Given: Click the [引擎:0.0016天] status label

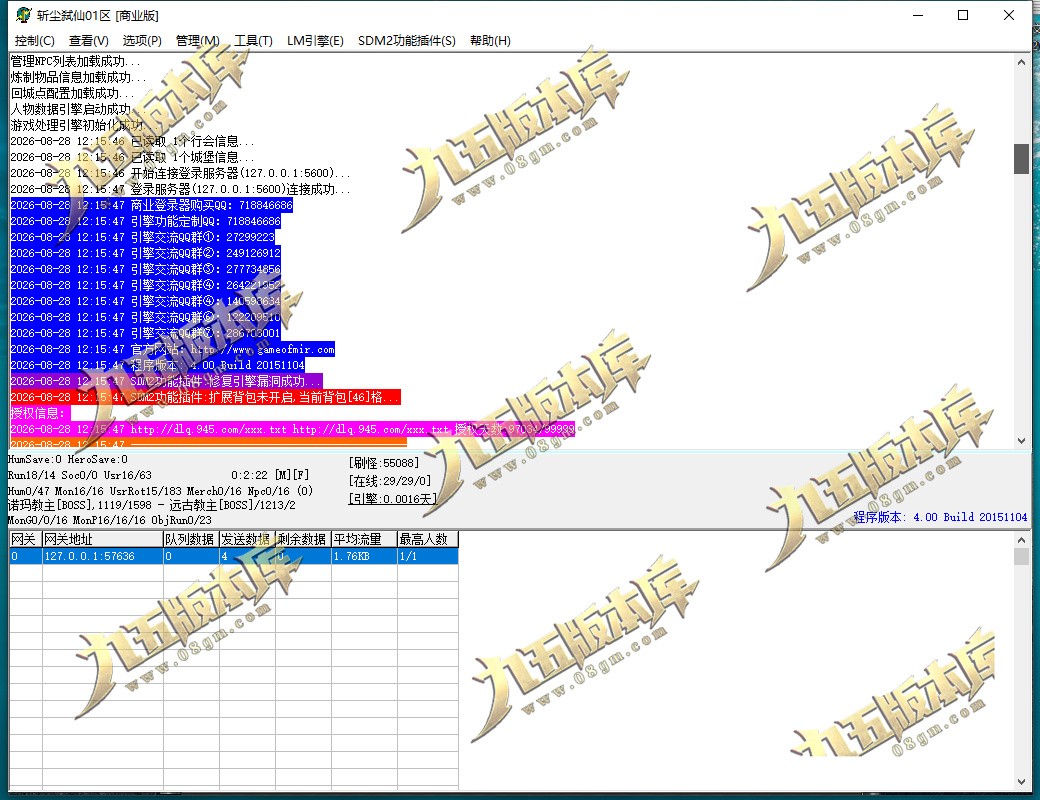Looking at the screenshot, I should [x=392, y=499].
